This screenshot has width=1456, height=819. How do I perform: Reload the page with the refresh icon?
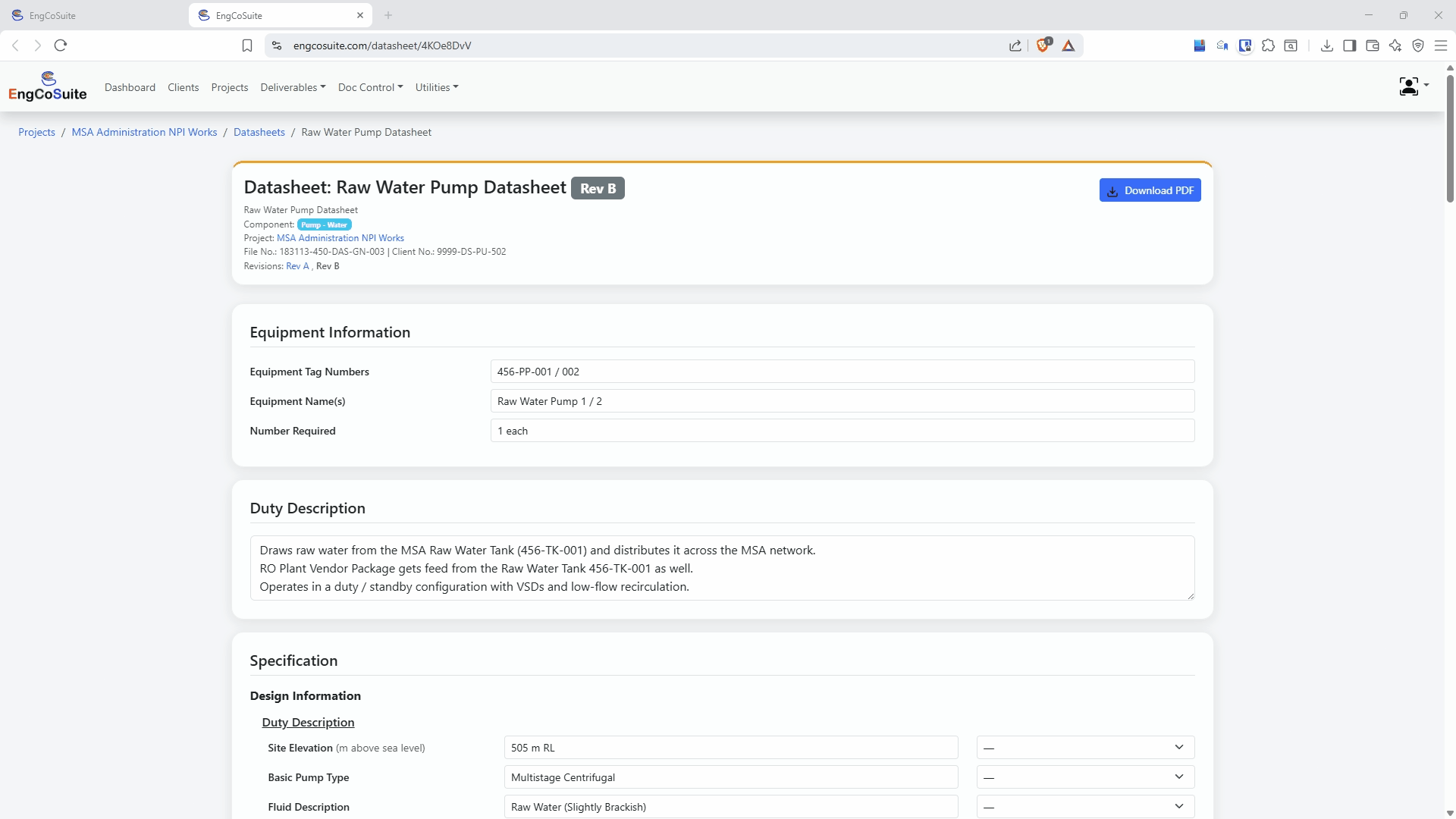(61, 45)
